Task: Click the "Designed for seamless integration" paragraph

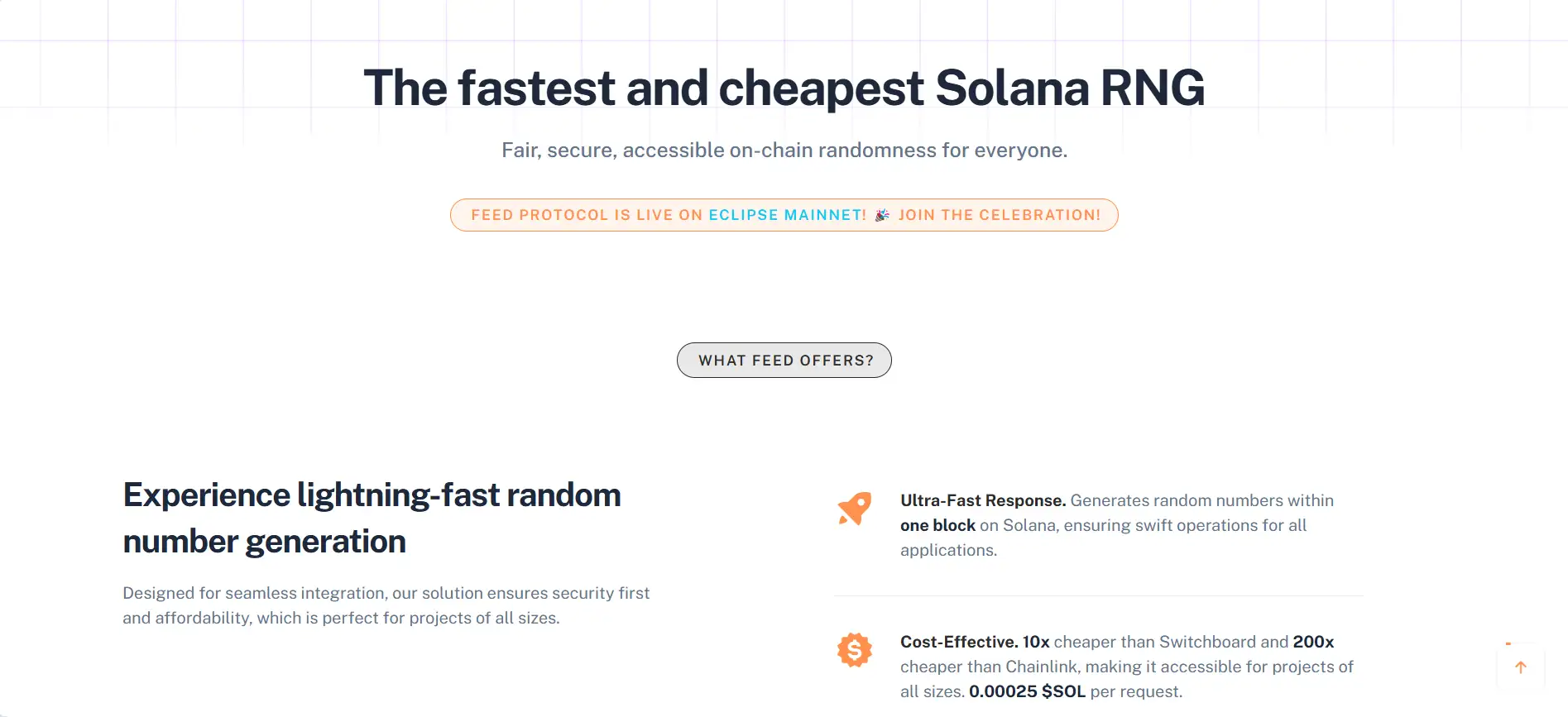Action: 386,605
